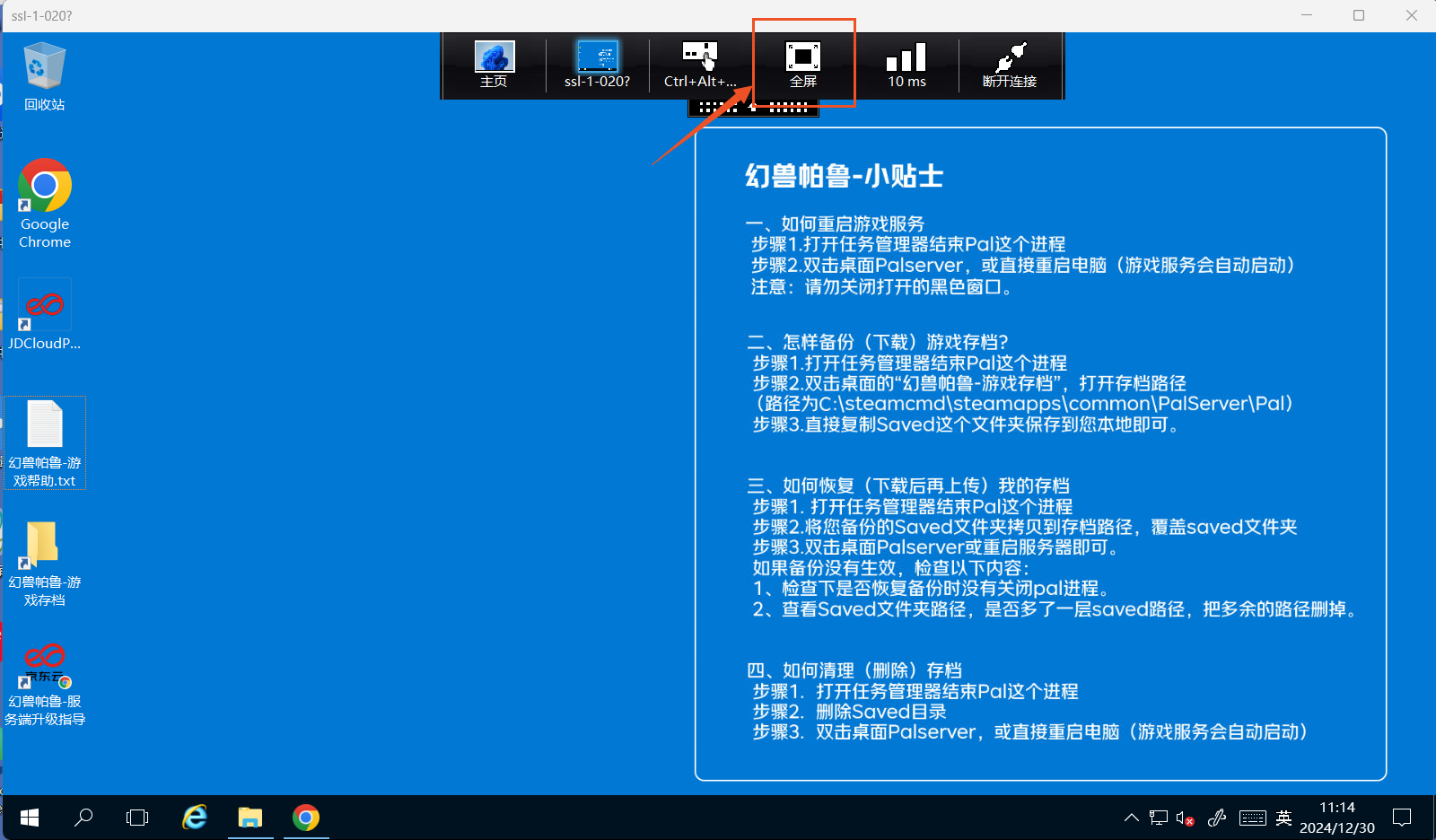
Task: Select the 幻兽帕鲁-服务端升级指导 shortcut
Action: point(45,684)
